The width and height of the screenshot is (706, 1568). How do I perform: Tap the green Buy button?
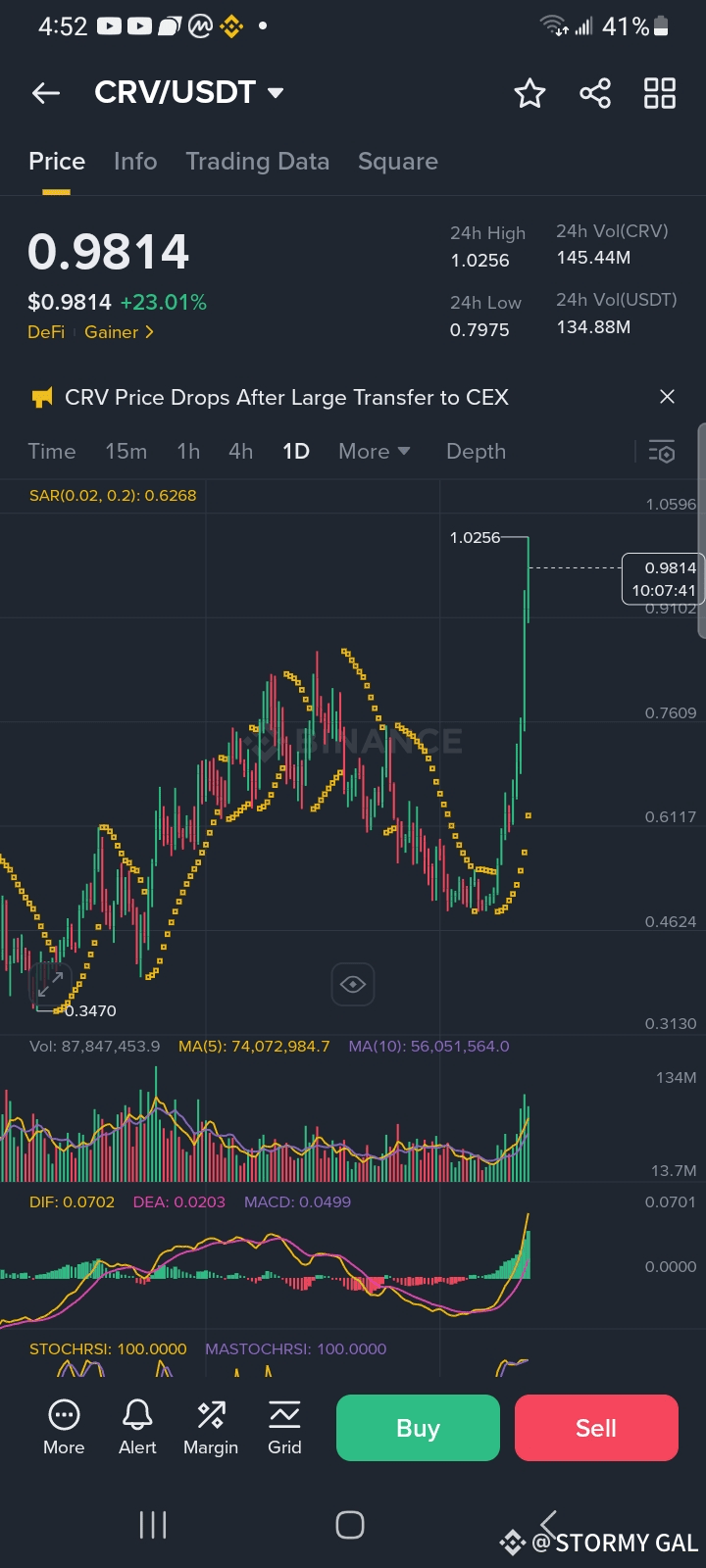[x=418, y=1428]
